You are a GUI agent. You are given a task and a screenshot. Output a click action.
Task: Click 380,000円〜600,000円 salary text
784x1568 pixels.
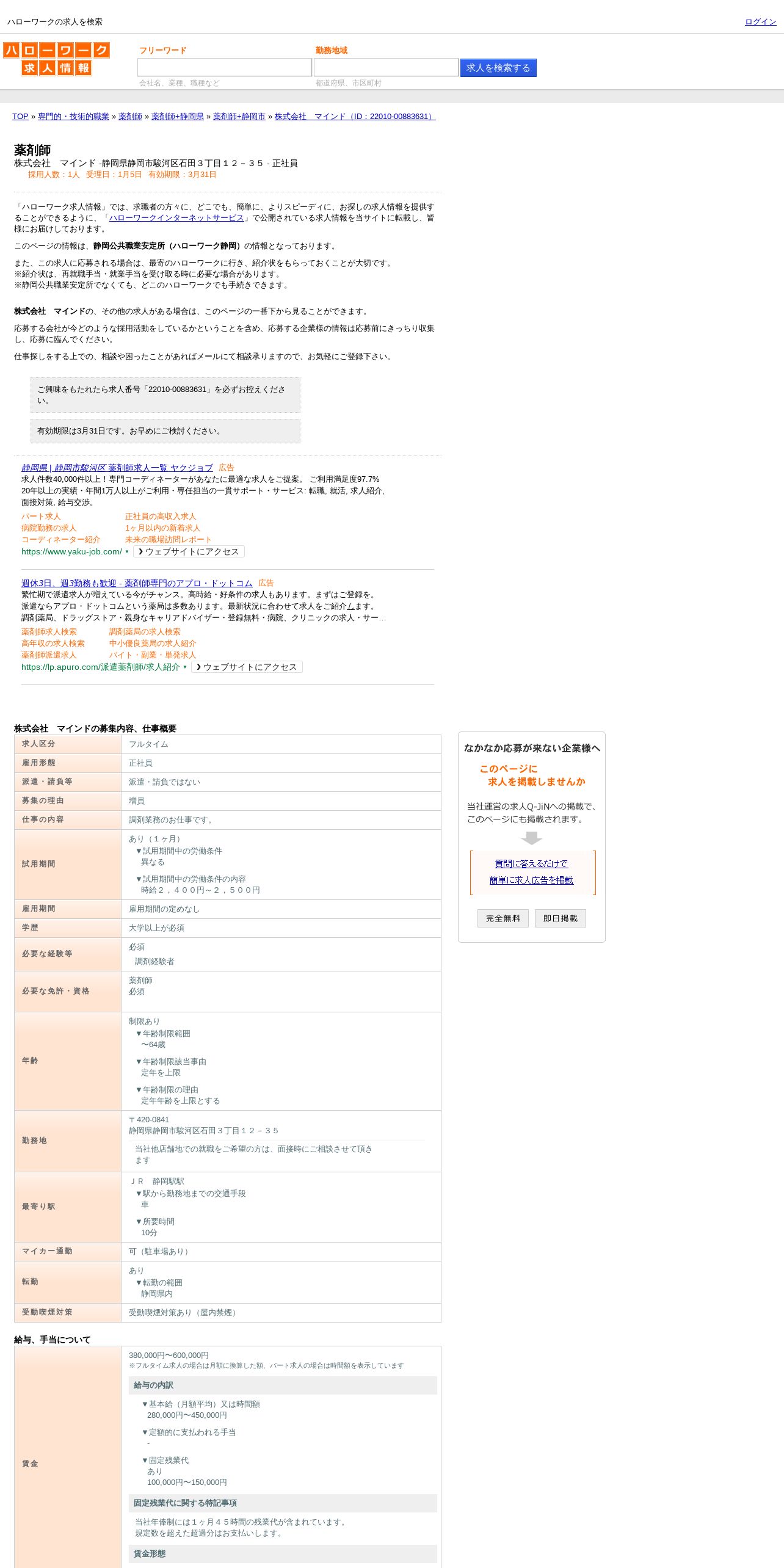click(x=169, y=1356)
